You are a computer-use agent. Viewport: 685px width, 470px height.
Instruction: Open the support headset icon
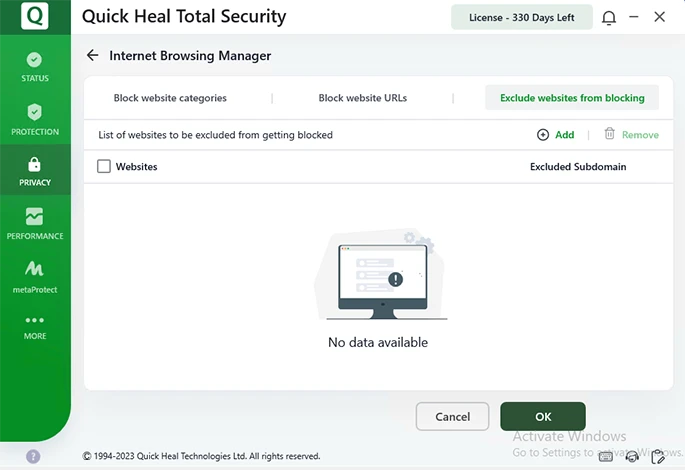(632, 456)
